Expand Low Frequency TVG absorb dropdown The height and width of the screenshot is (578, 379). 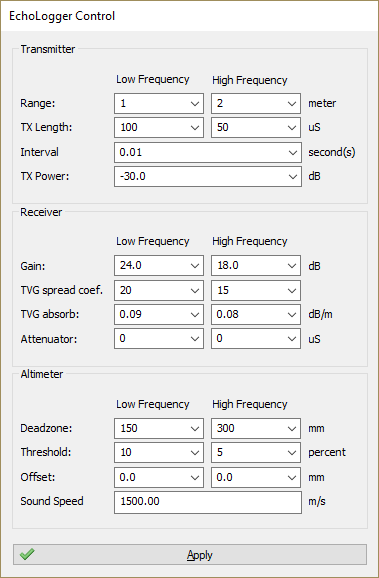(x=159, y=314)
